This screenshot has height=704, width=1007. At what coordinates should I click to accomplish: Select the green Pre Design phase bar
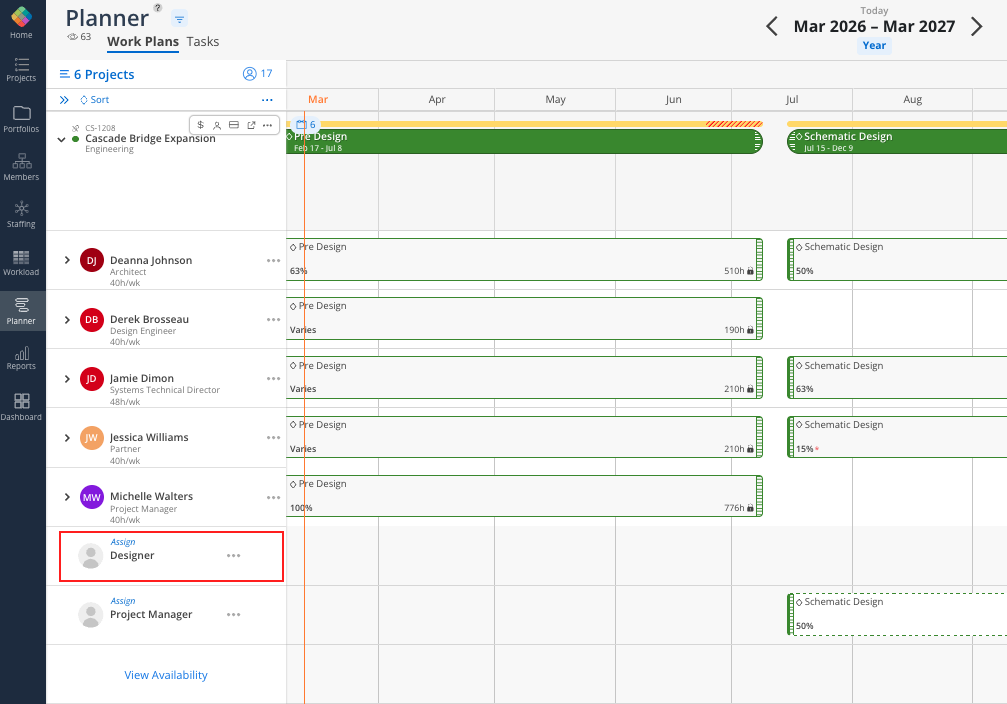tap(524, 141)
